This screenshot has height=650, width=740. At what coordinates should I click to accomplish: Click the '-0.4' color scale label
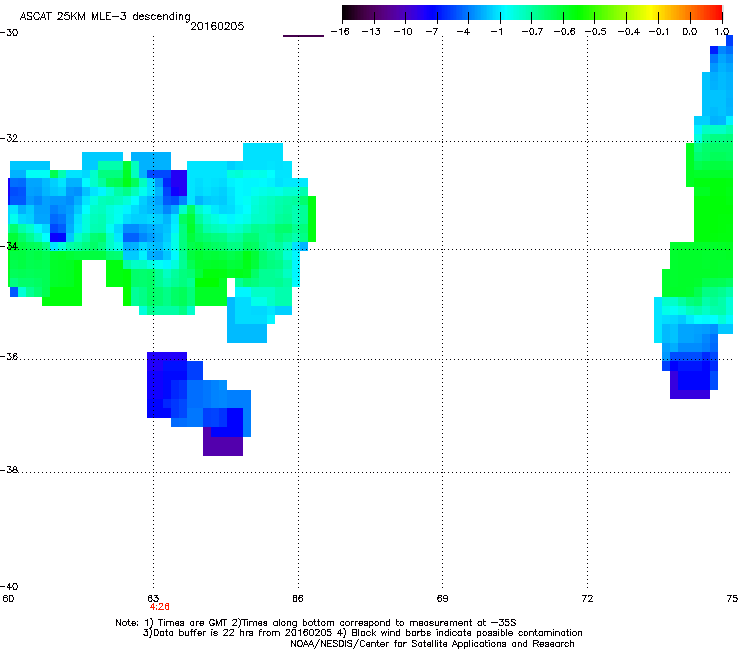click(629, 32)
